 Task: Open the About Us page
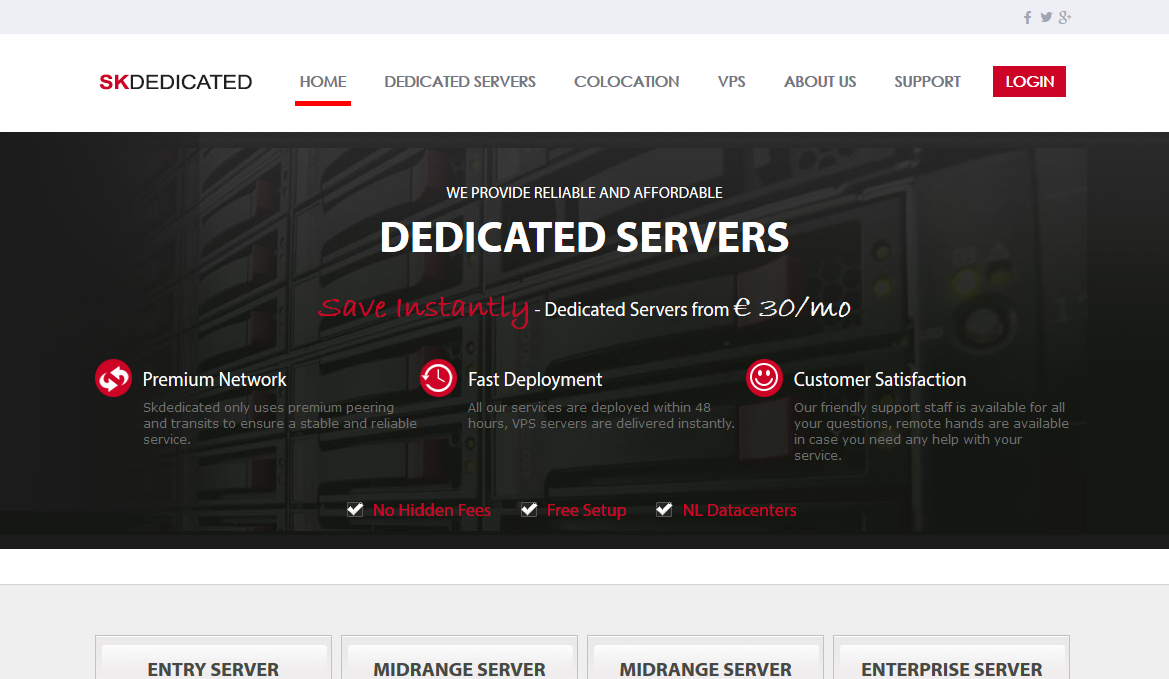[x=820, y=82]
